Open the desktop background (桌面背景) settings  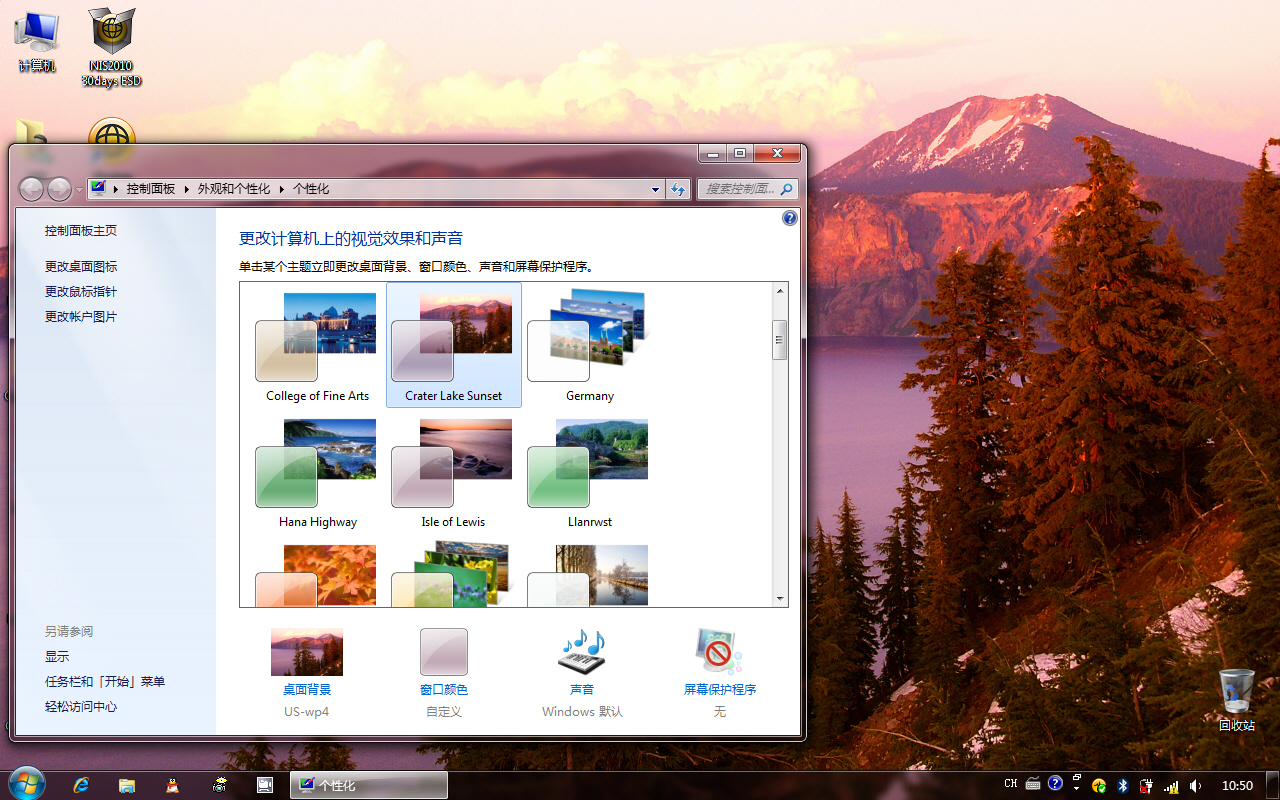coord(307,662)
